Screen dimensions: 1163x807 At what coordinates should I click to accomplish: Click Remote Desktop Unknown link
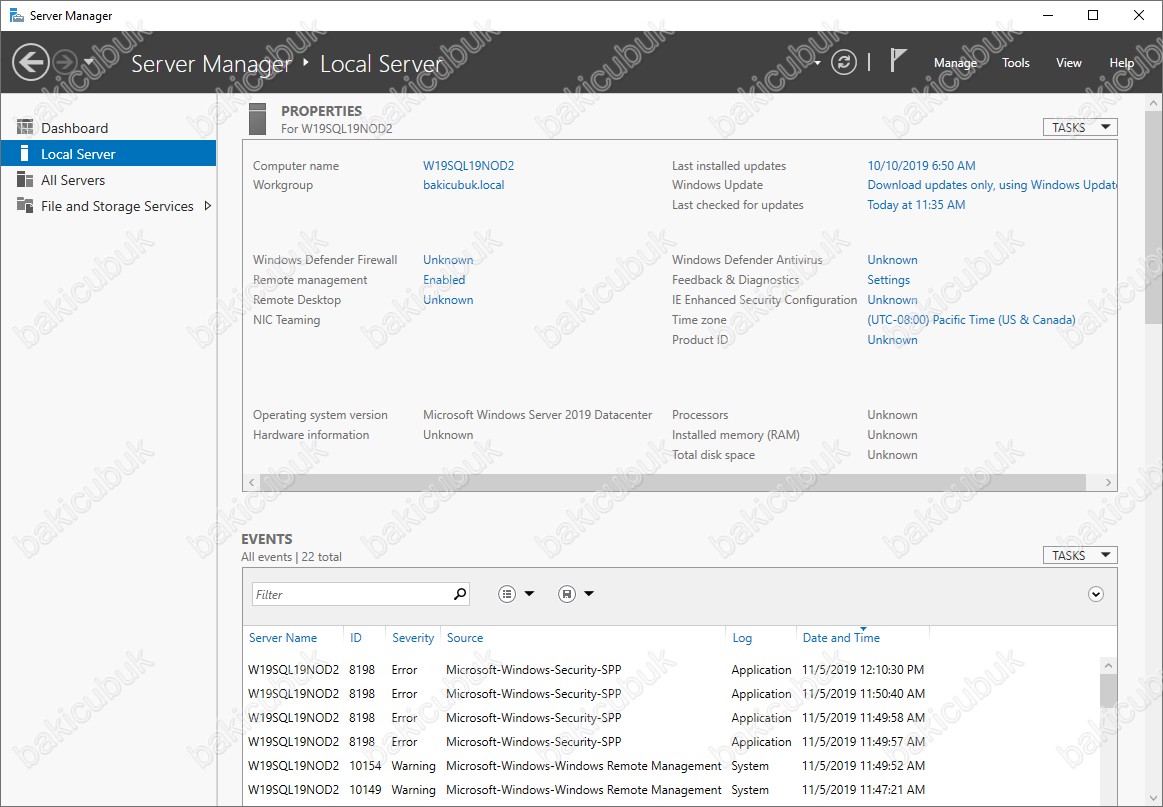[x=448, y=300]
